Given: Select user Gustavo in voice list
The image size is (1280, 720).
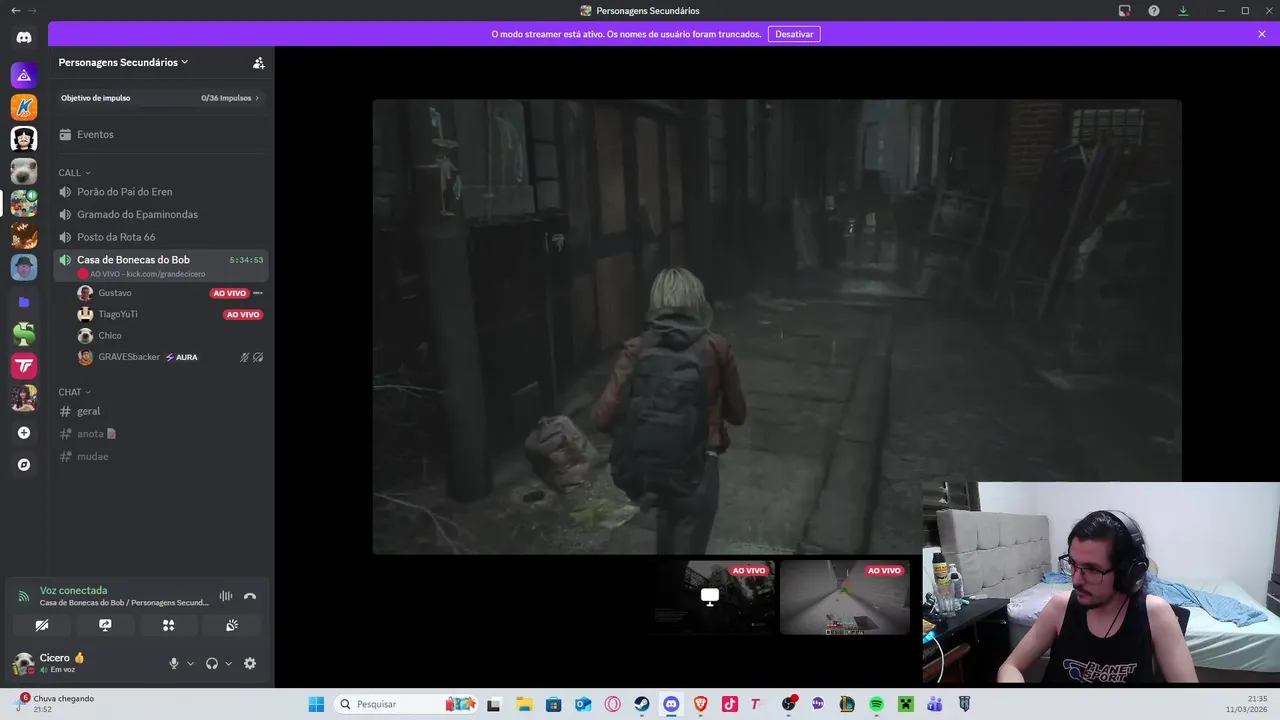Looking at the screenshot, I should [x=115, y=293].
